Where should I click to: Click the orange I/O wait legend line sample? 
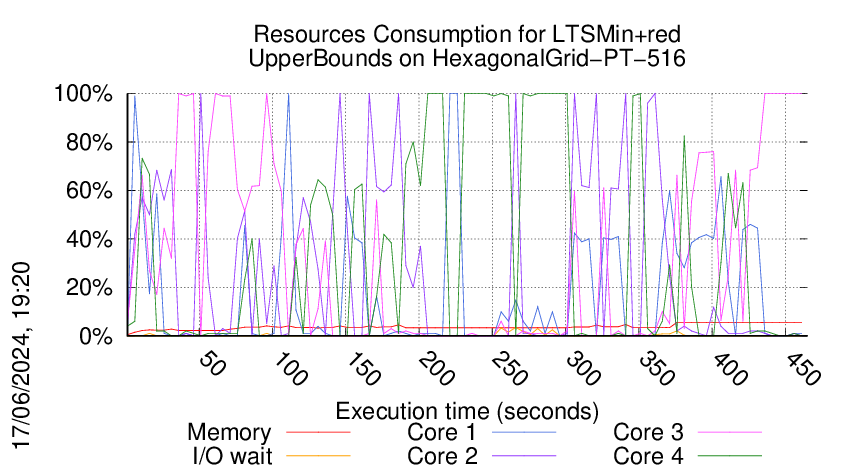tap(318, 456)
